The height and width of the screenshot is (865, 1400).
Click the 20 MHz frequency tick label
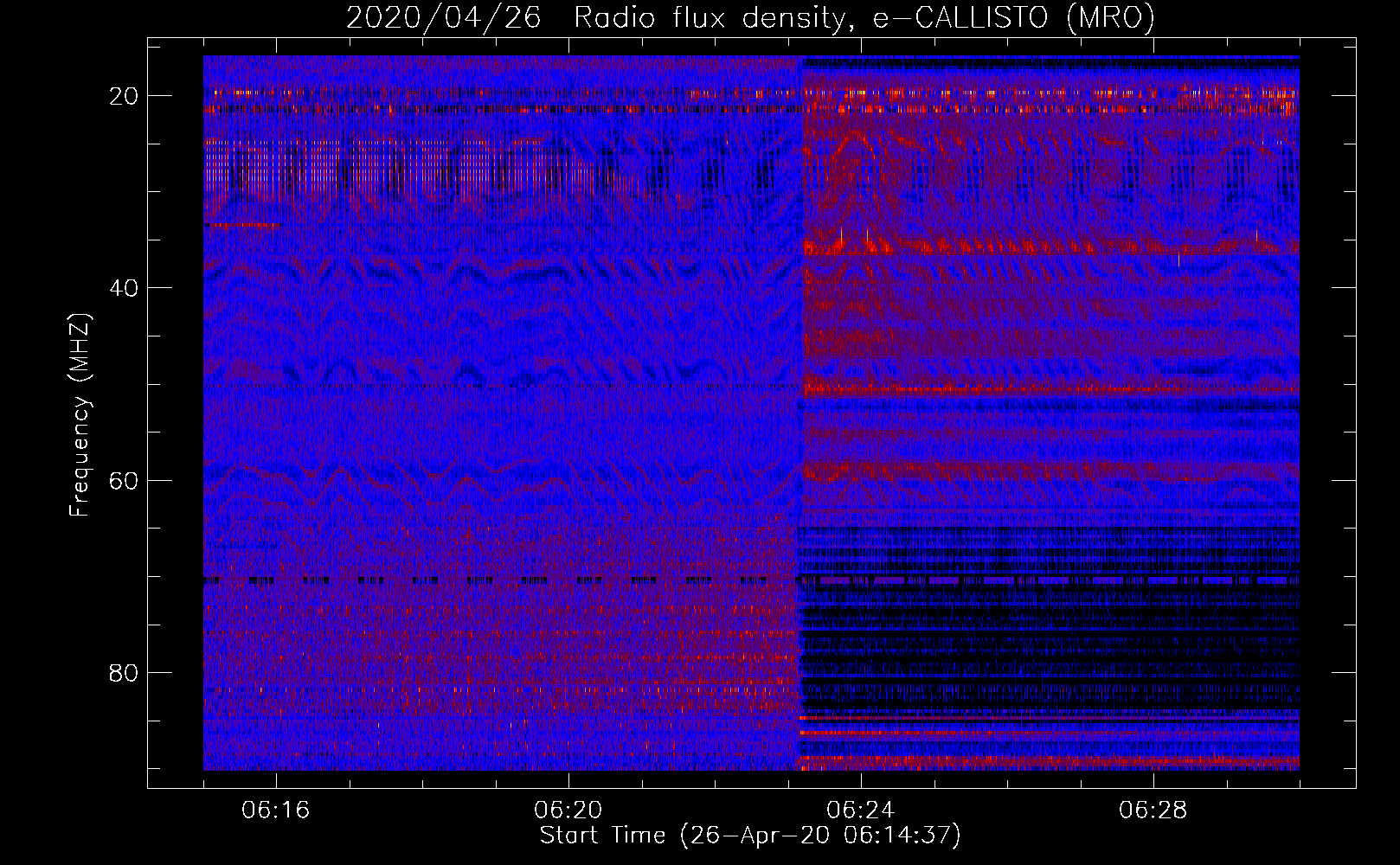point(124,96)
